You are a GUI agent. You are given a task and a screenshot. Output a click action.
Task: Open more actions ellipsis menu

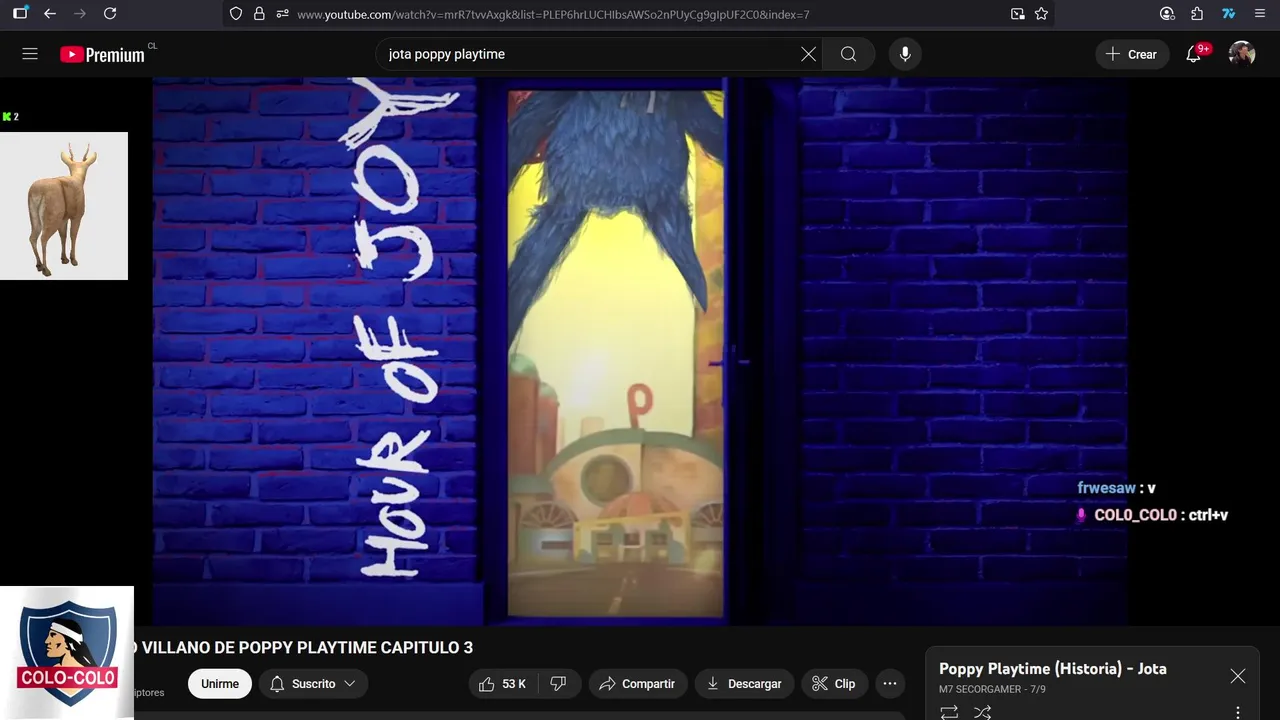pos(890,684)
